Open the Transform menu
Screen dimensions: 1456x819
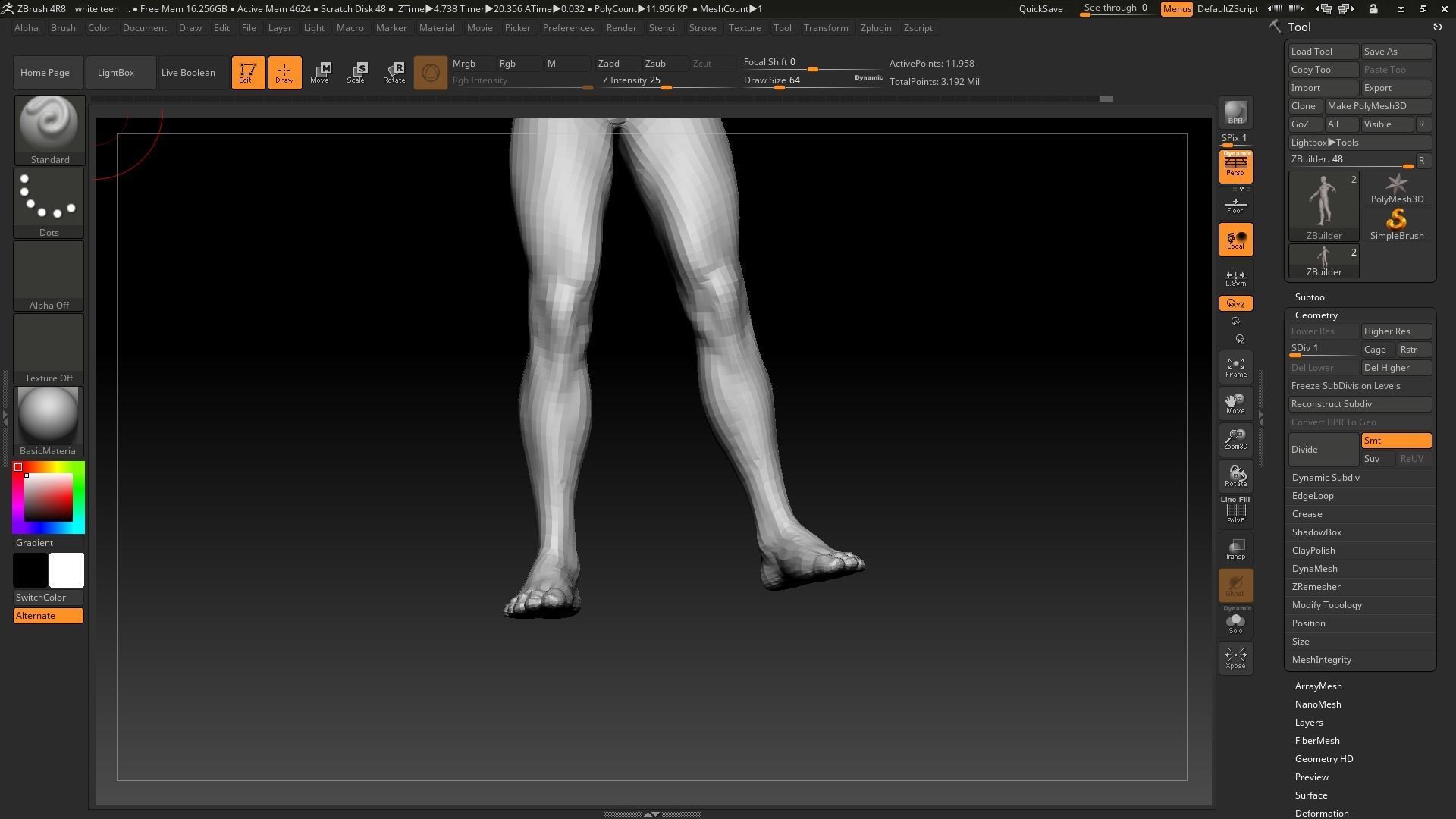pyautogui.click(x=826, y=28)
